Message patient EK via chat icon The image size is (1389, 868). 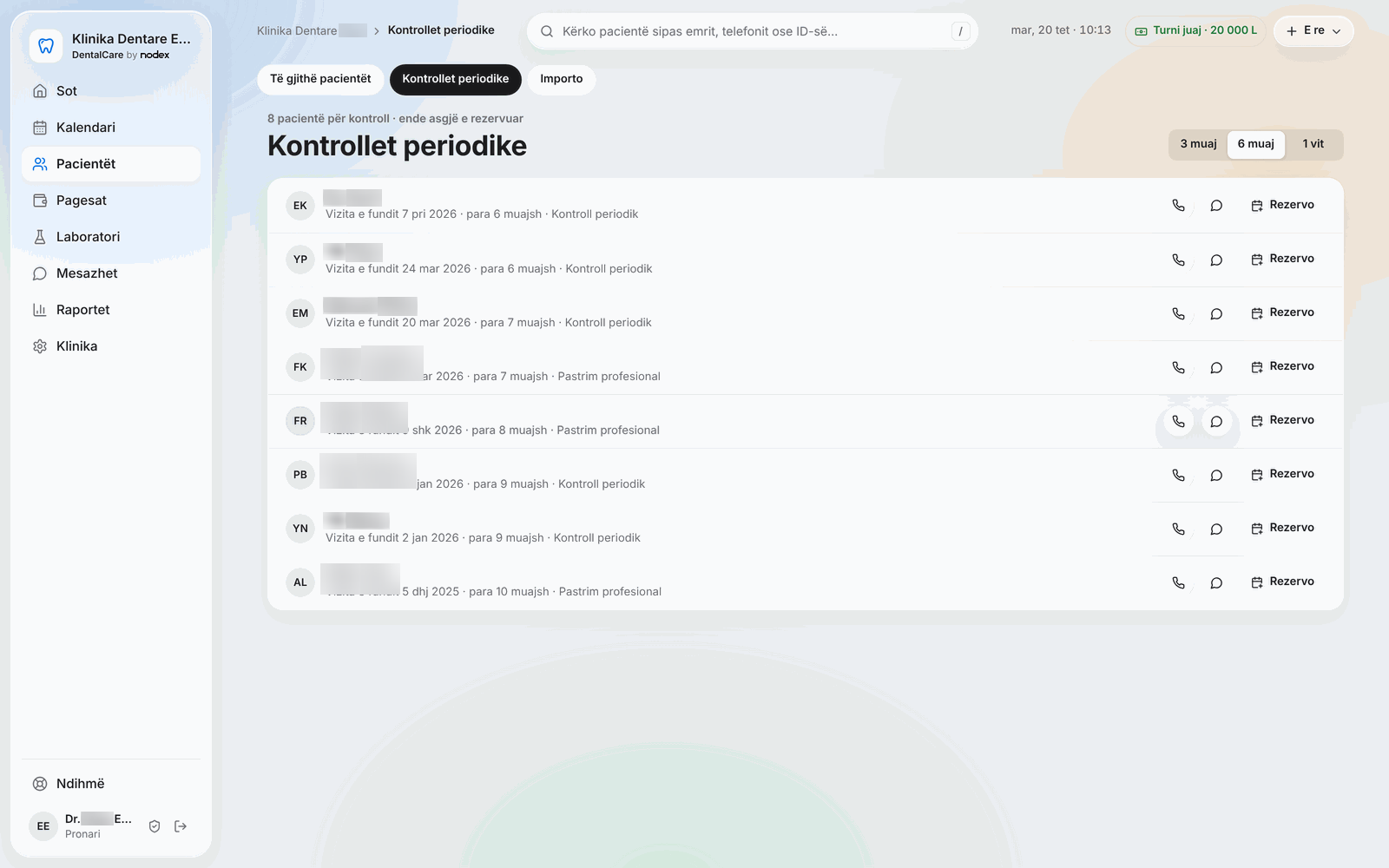[x=1216, y=206]
